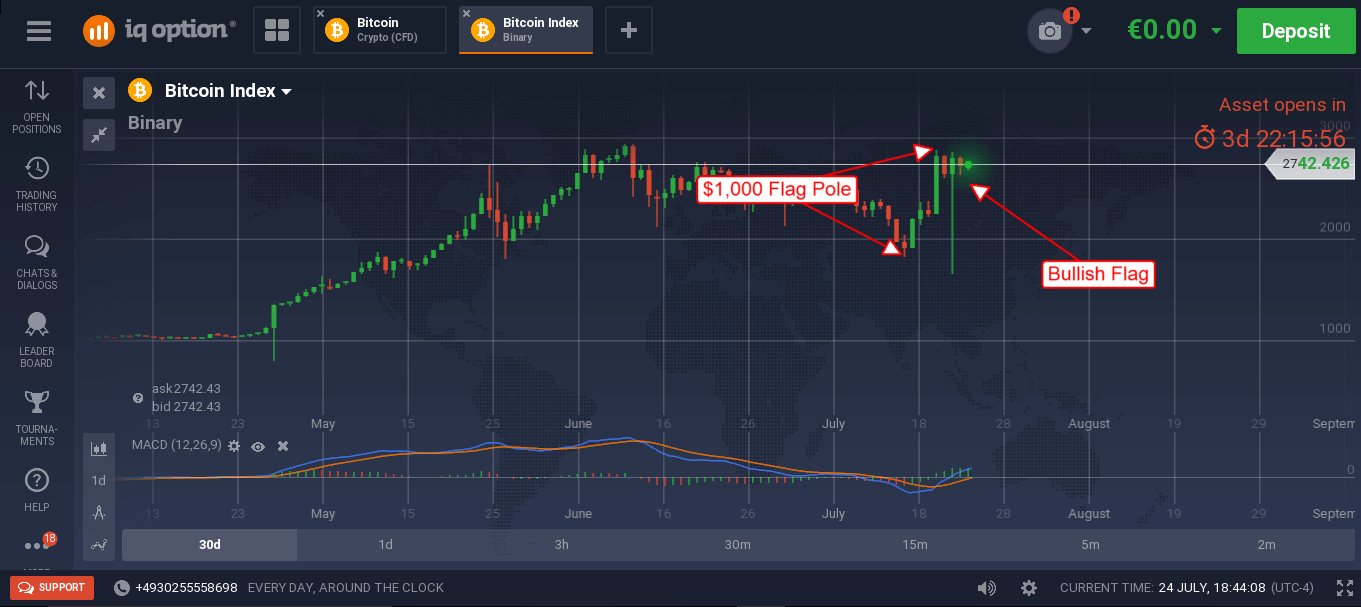
Task: Open Trading History in the sidebar
Action: [37, 185]
